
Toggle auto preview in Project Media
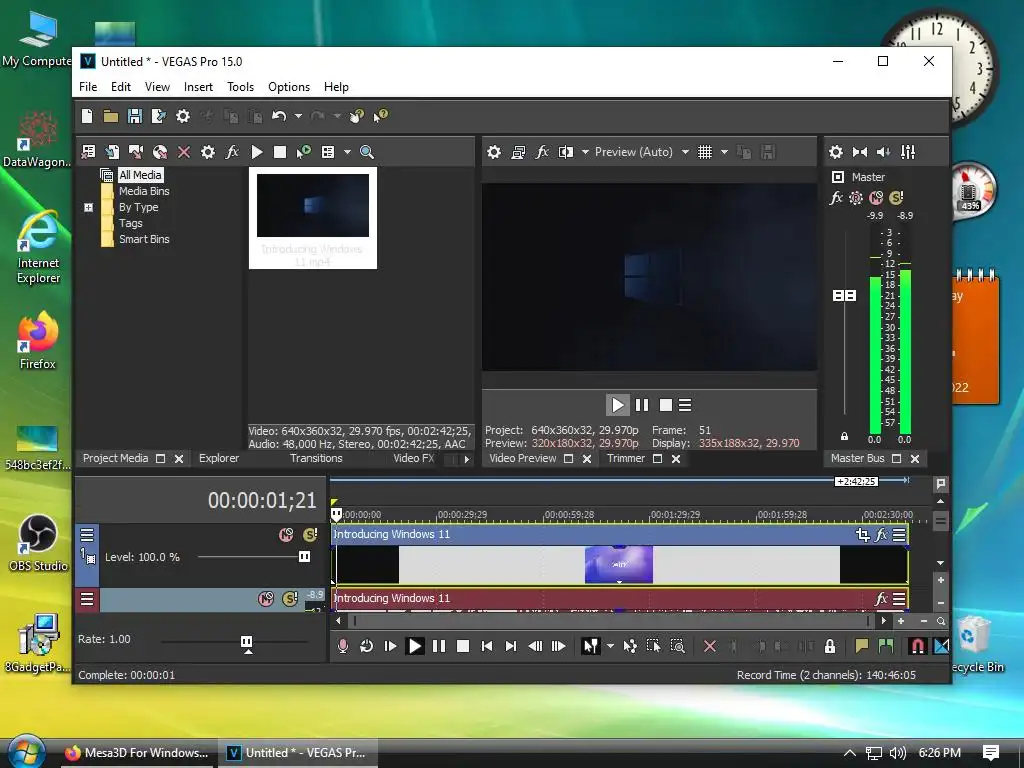[x=304, y=152]
